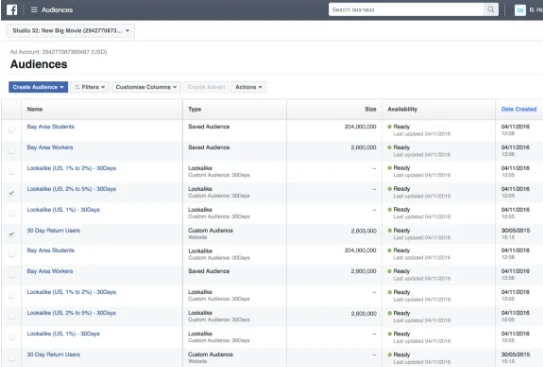The image size is (543, 367).
Task: Tick the unchecked 30 Day Return Users checkbox
Action: (11, 358)
